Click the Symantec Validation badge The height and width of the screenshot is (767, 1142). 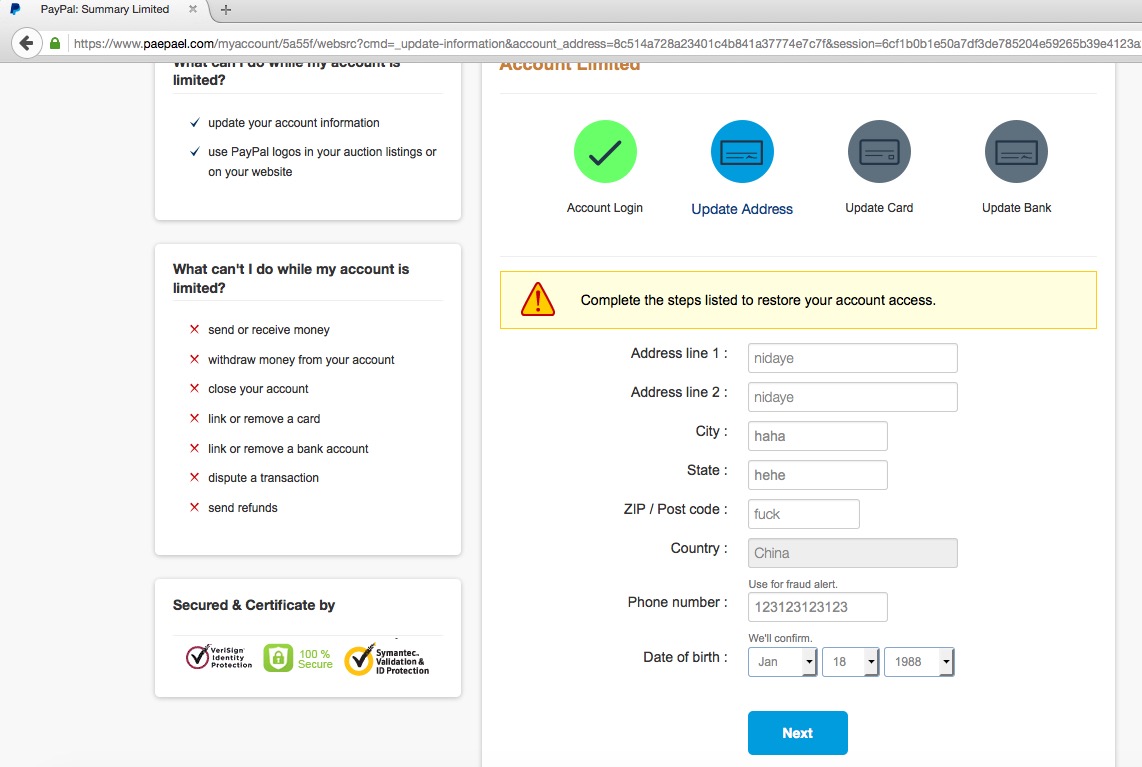pos(387,660)
